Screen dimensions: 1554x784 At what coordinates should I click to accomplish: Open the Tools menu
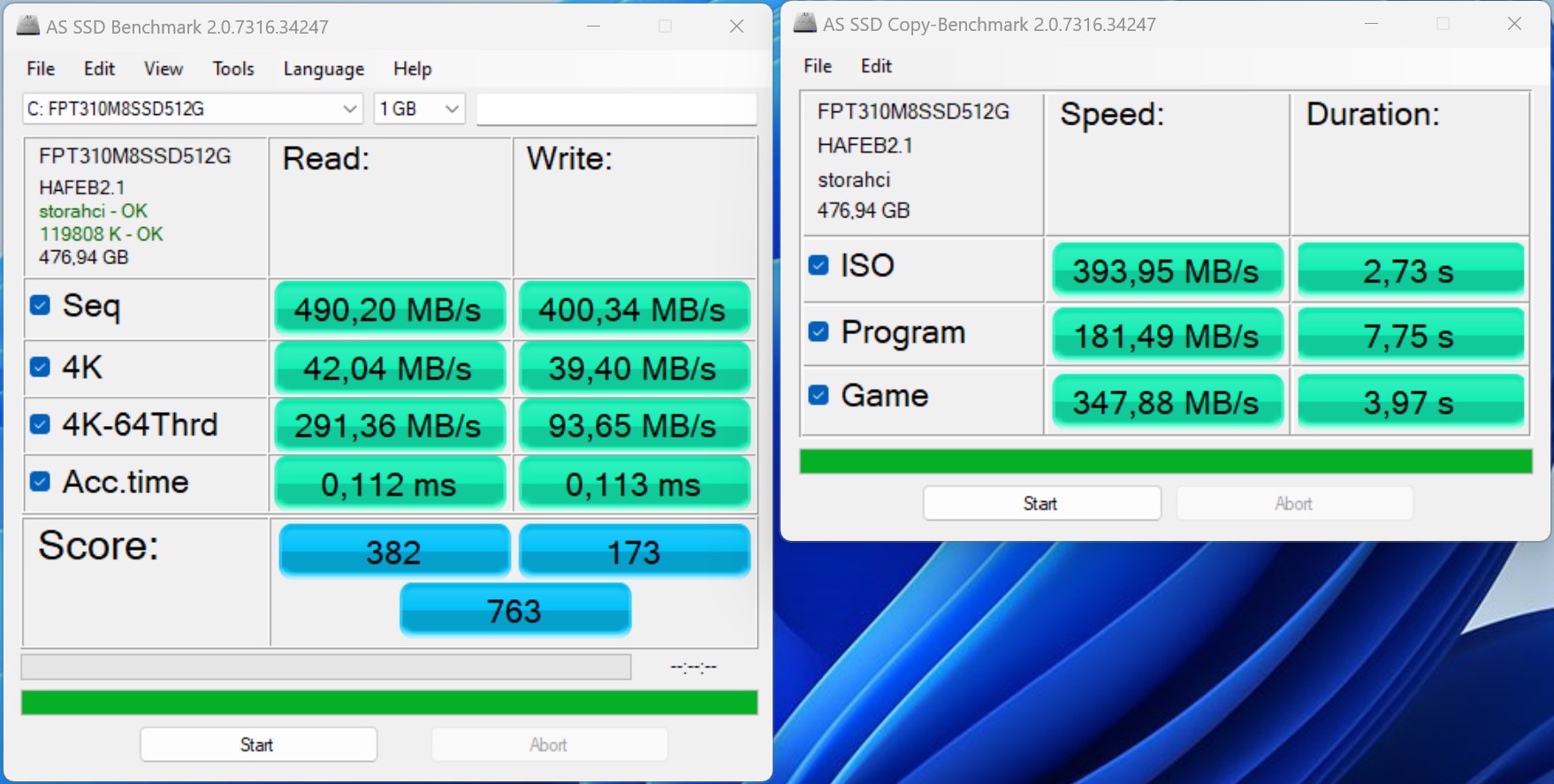tap(233, 69)
